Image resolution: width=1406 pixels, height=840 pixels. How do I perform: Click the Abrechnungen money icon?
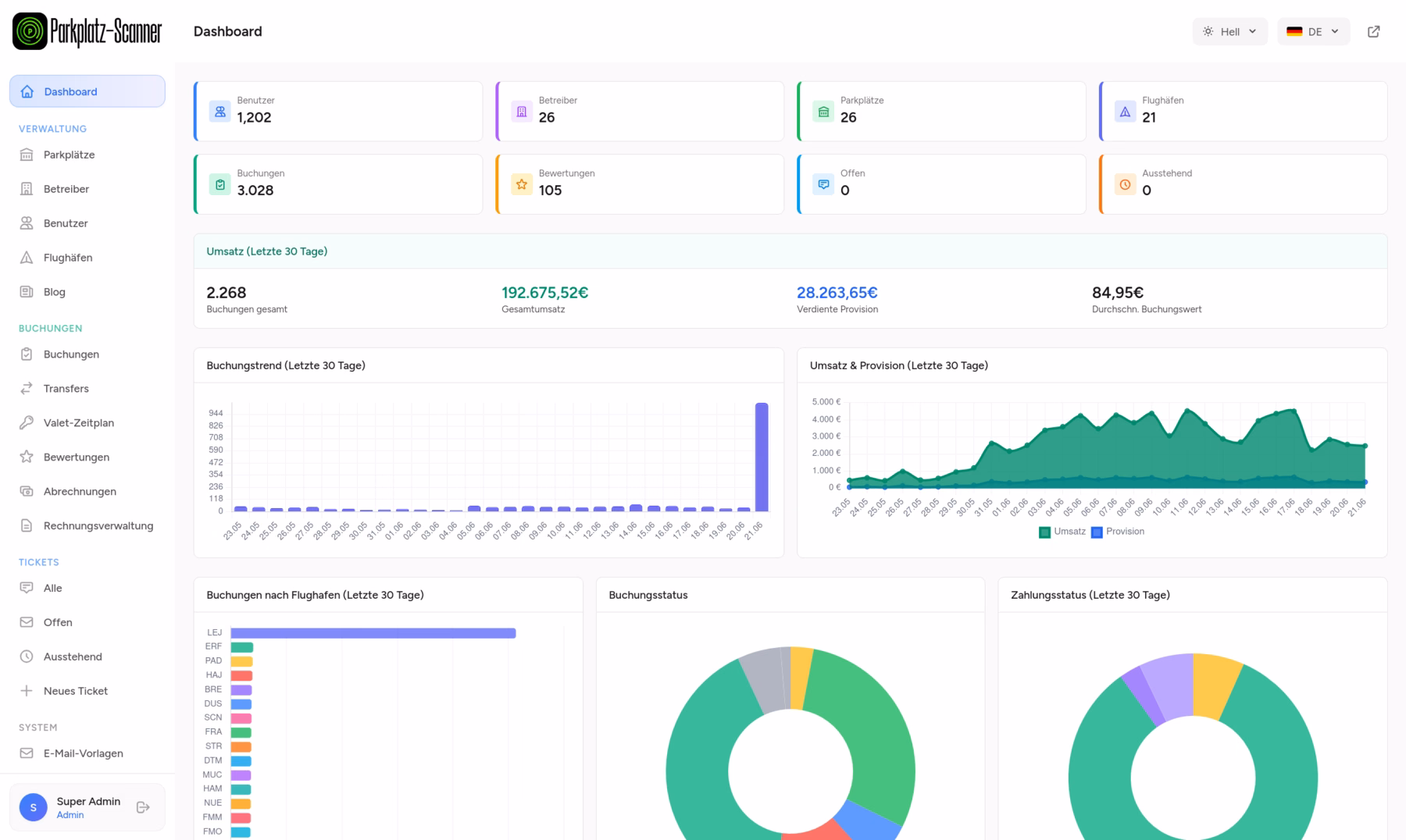(x=27, y=492)
